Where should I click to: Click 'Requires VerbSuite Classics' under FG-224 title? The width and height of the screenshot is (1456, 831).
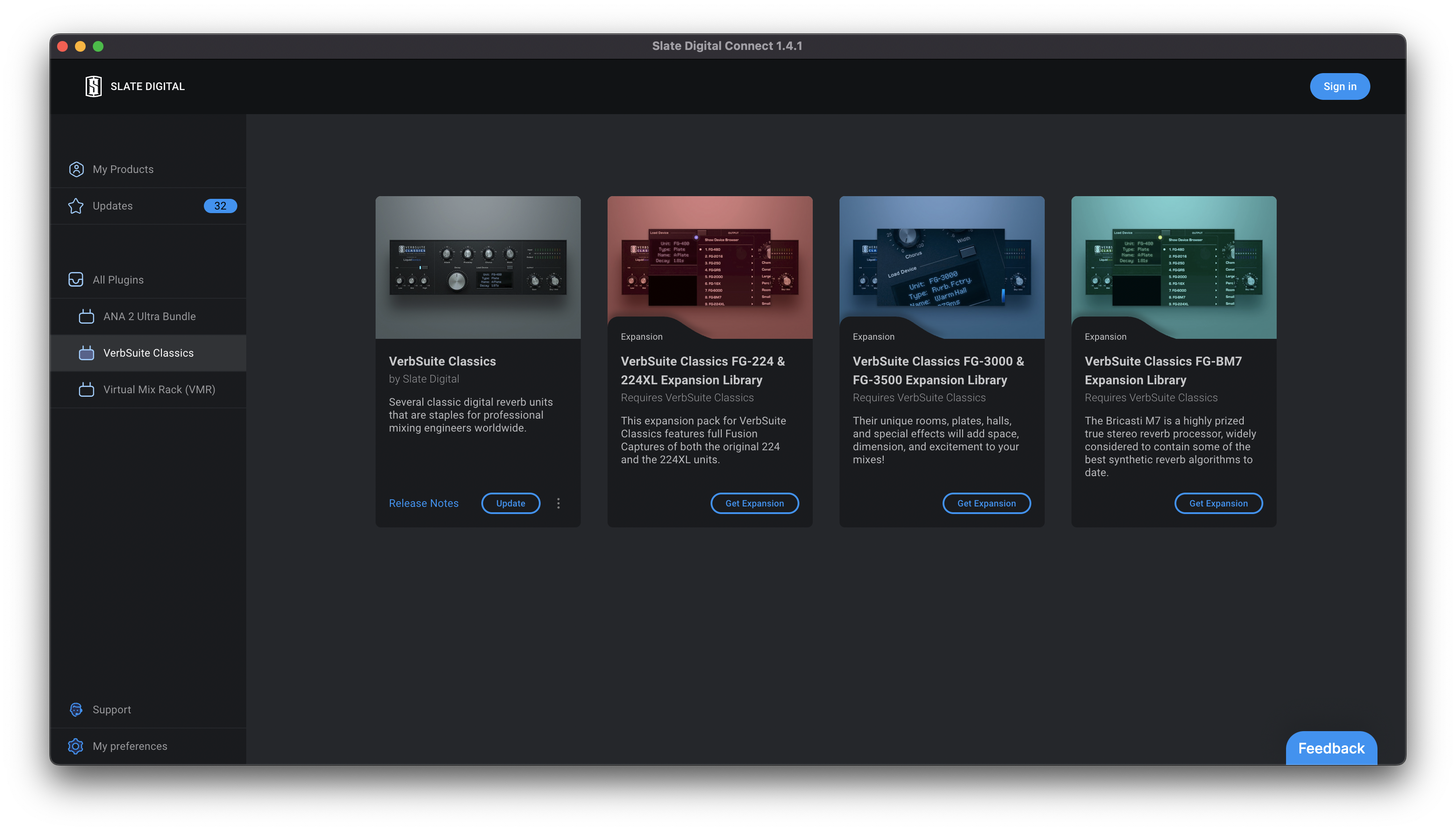687,397
